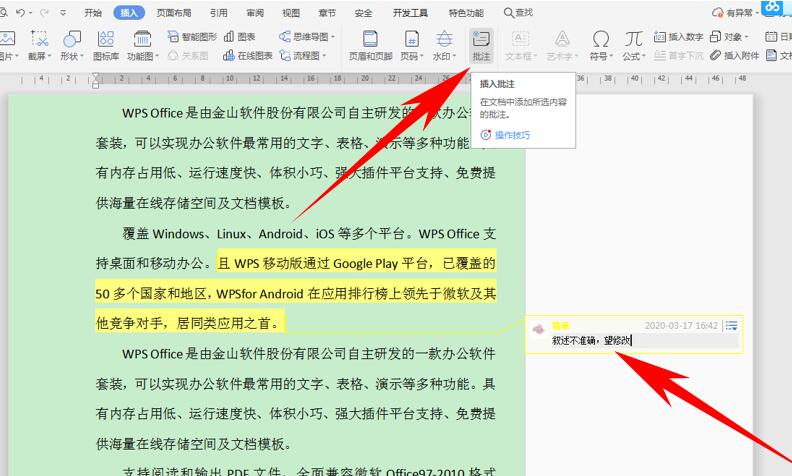Expand the 公式 dropdown arrow

644,56
